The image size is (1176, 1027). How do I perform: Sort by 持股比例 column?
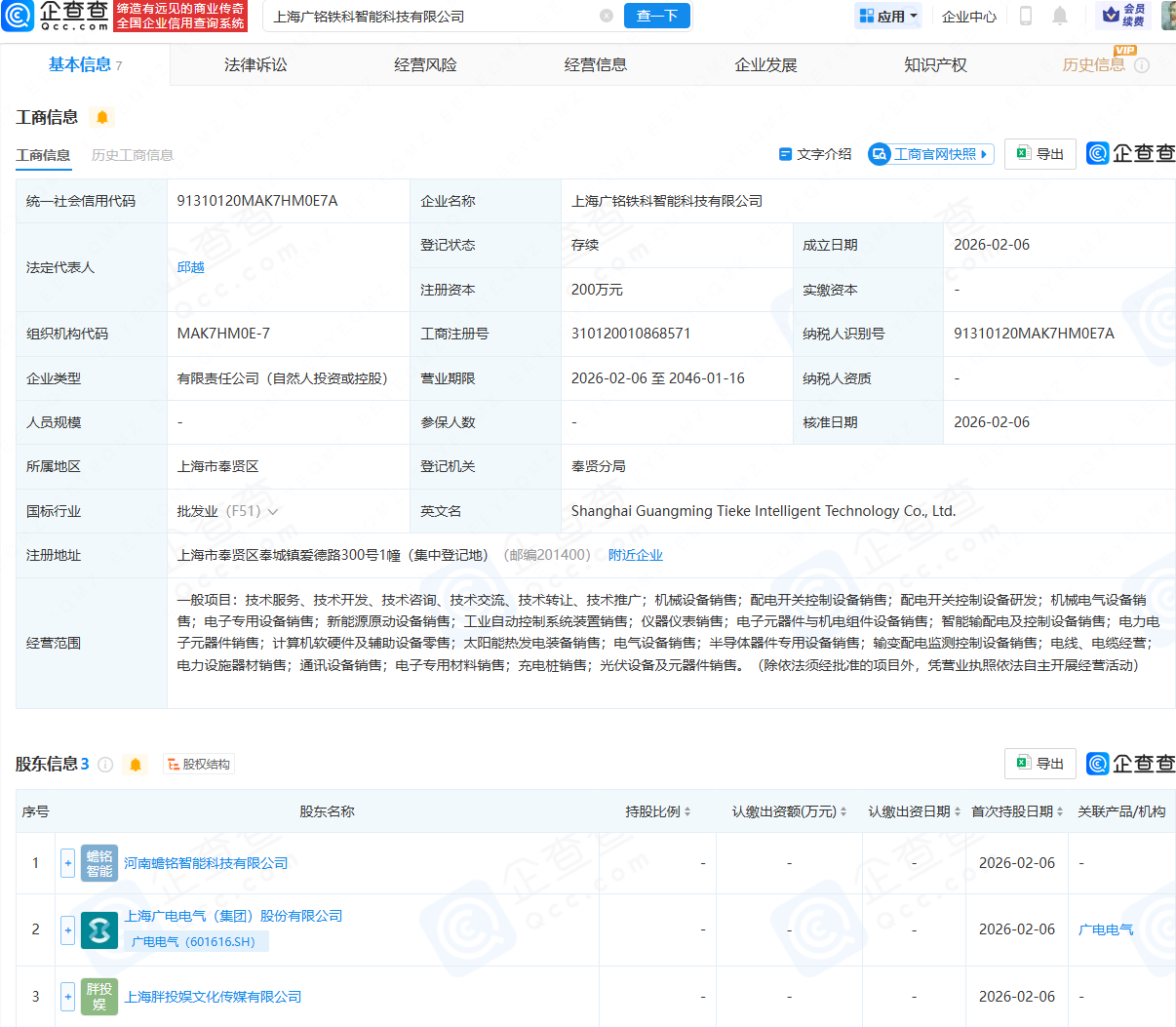(658, 811)
